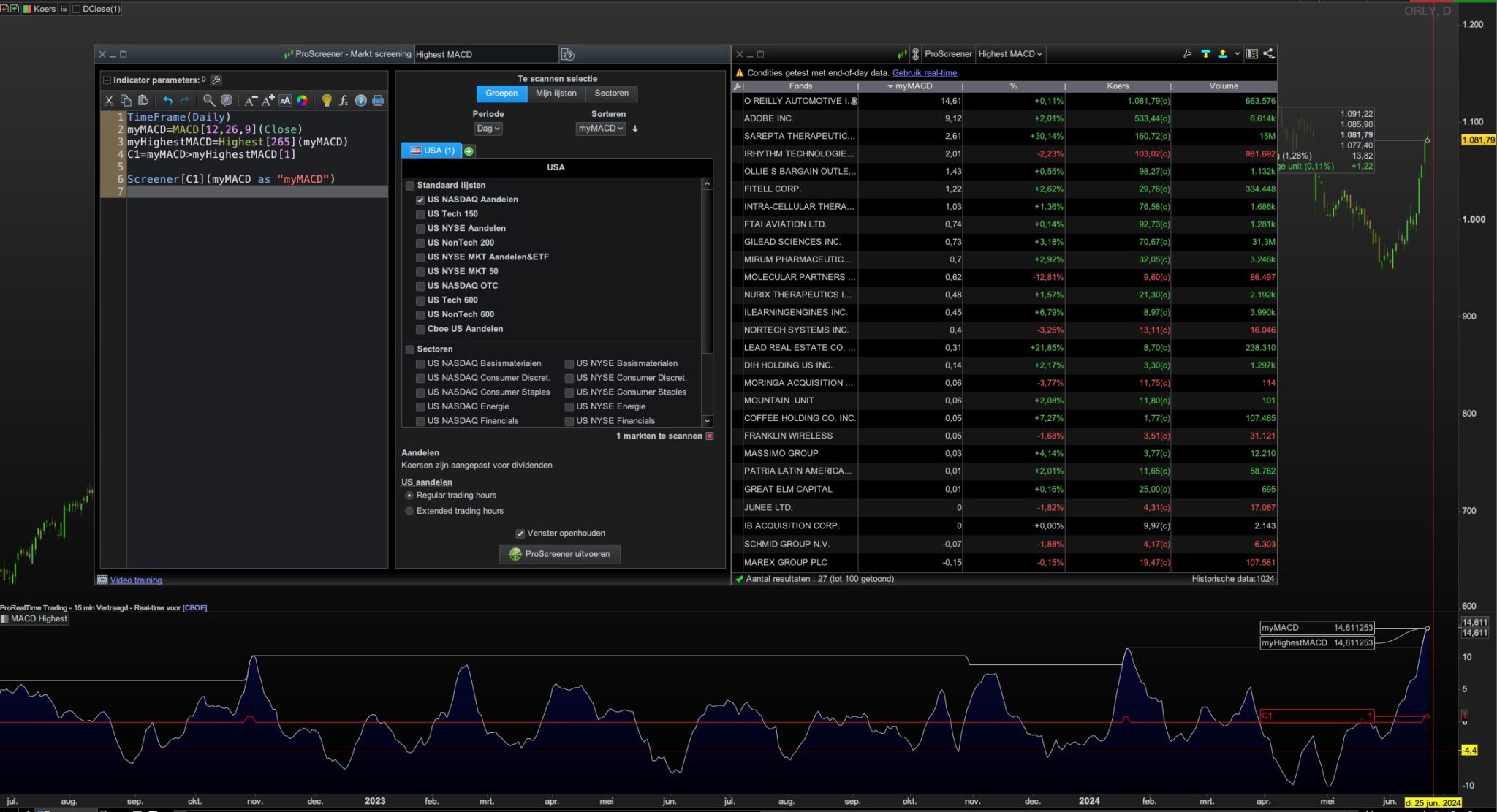Open the Sorteren myMACD dropdown
This screenshot has width=1497, height=812.
(601, 129)
